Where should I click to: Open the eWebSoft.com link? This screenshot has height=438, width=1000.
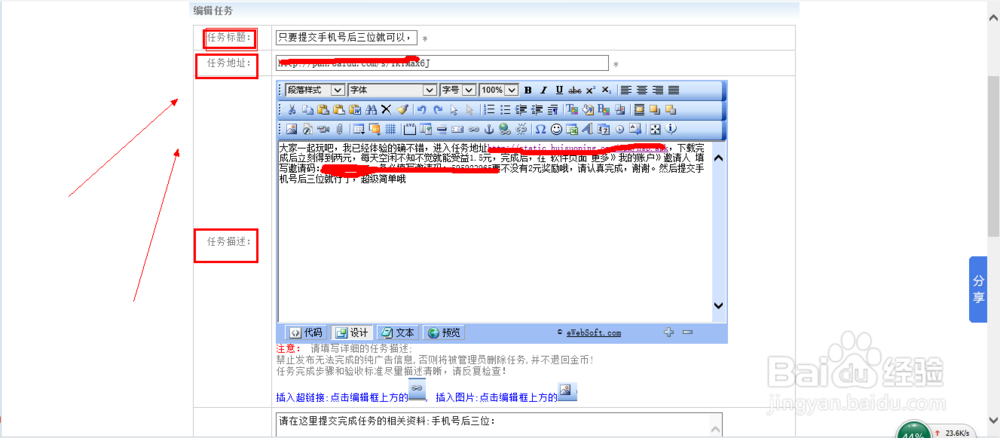592,333
